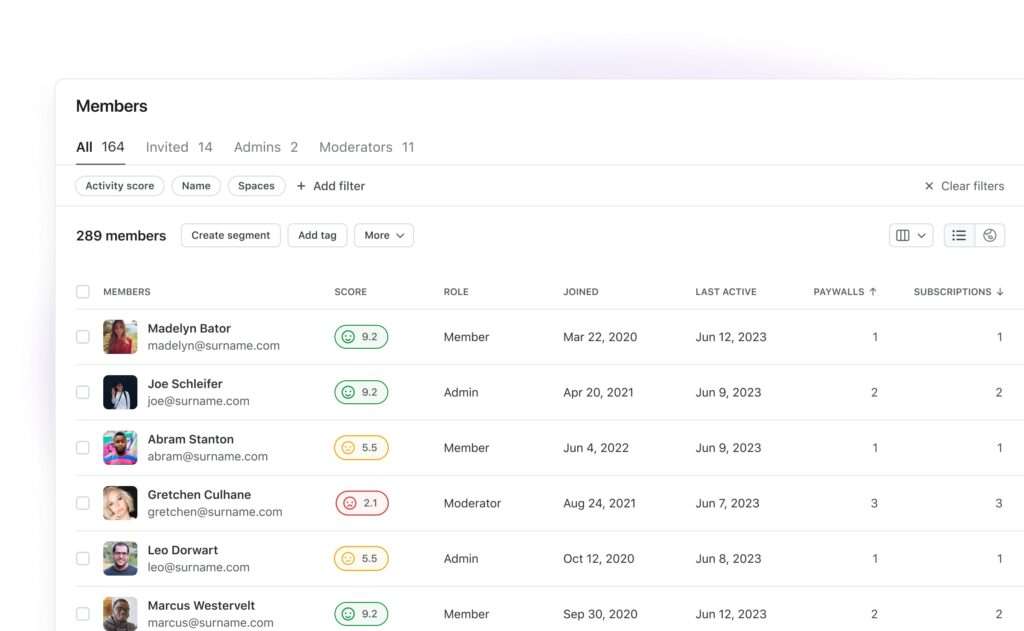Open the More dropdown menu

384,235
